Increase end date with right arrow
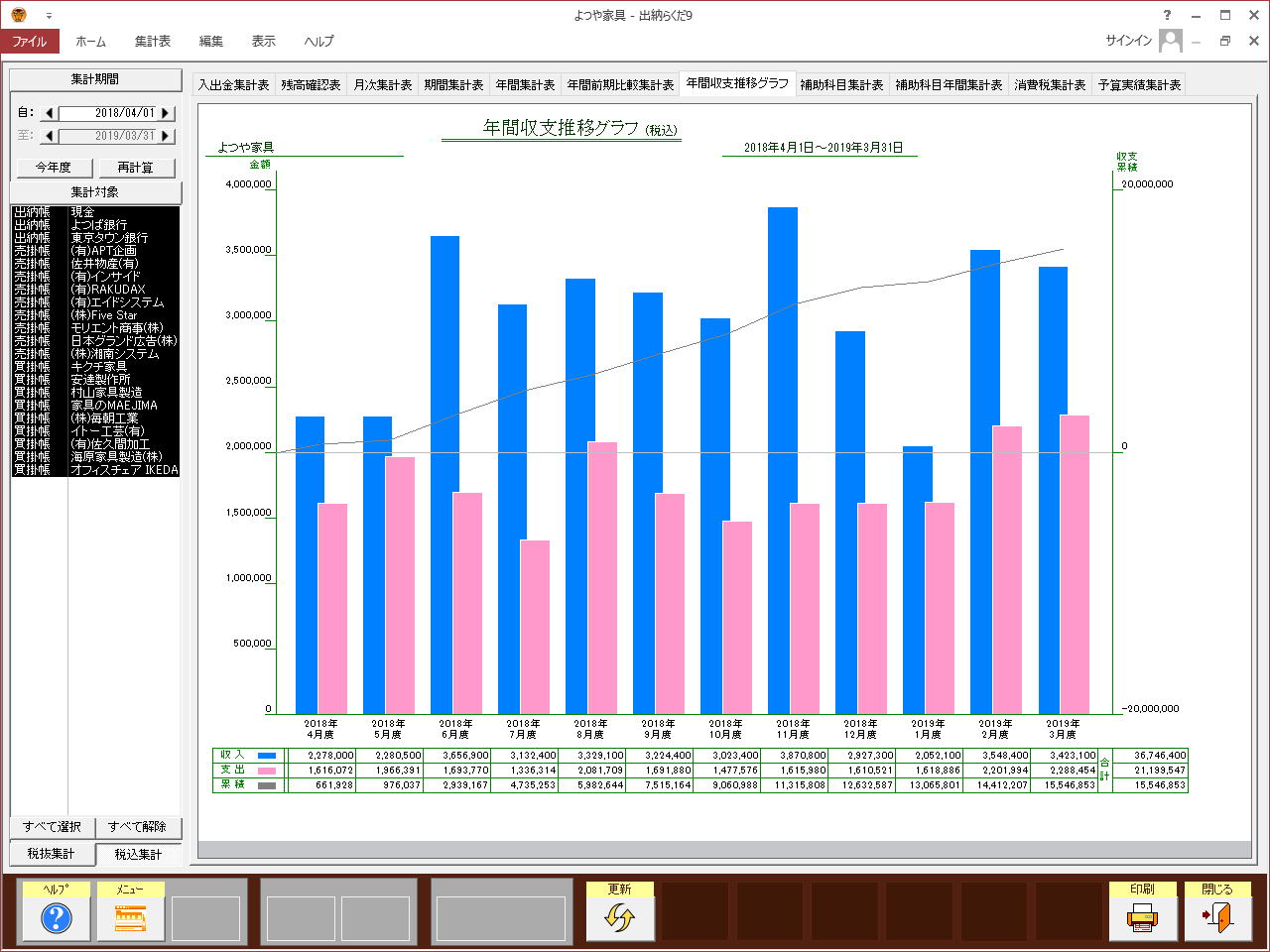1270x952 pixels. pos(166,136)
